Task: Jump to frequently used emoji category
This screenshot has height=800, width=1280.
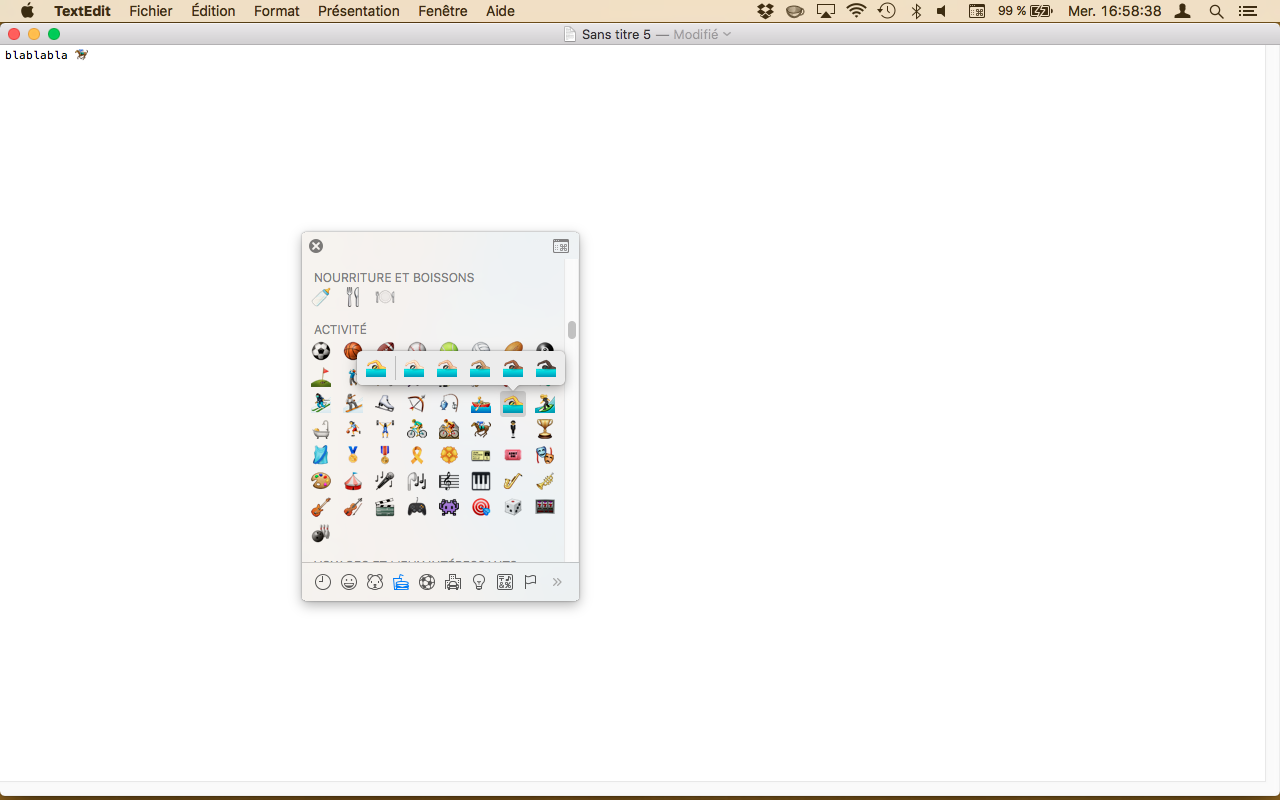Action: click(x=323, y=582)
